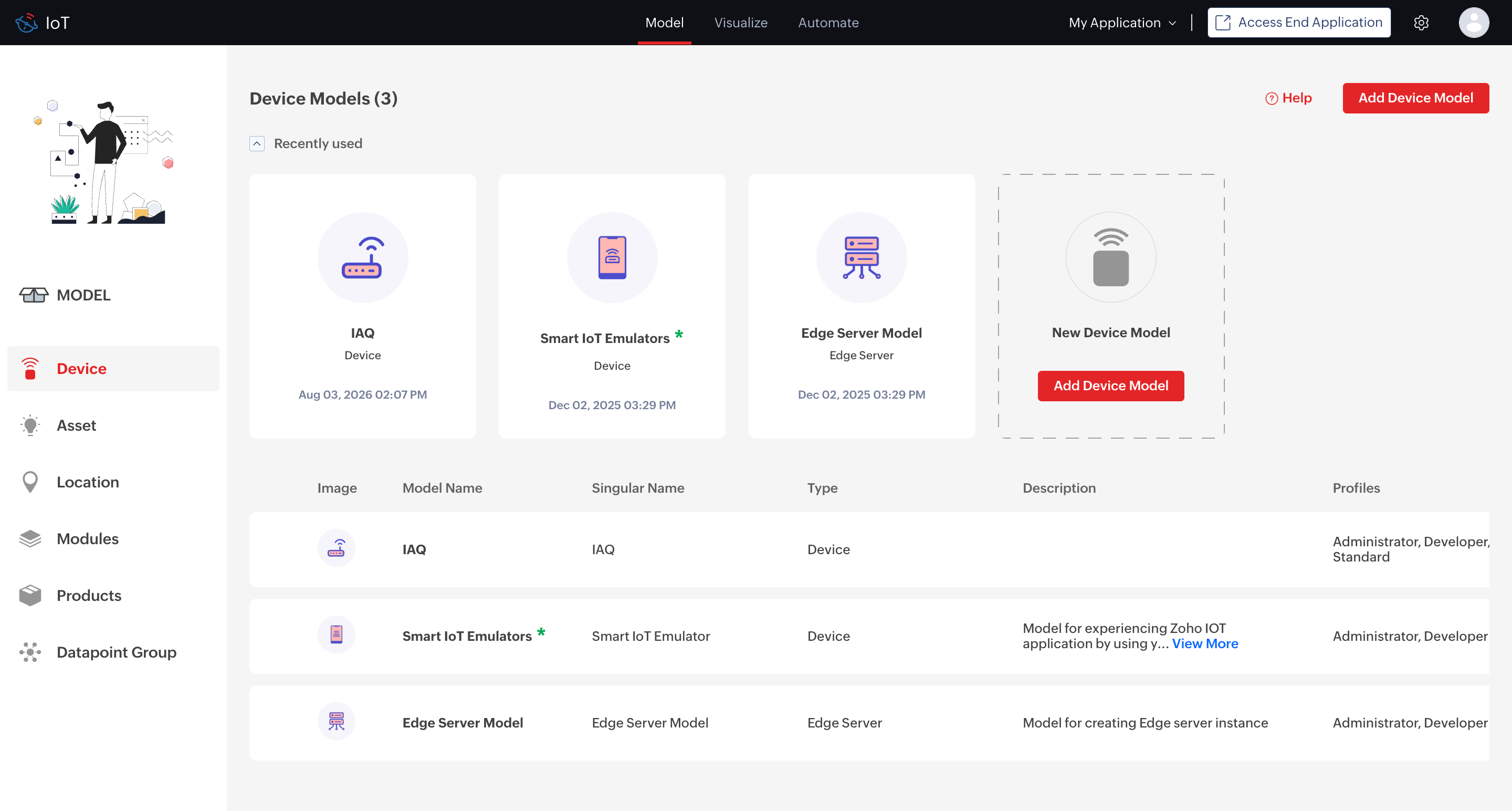
Task: Click the Type column header
Action: pos(822,488)
